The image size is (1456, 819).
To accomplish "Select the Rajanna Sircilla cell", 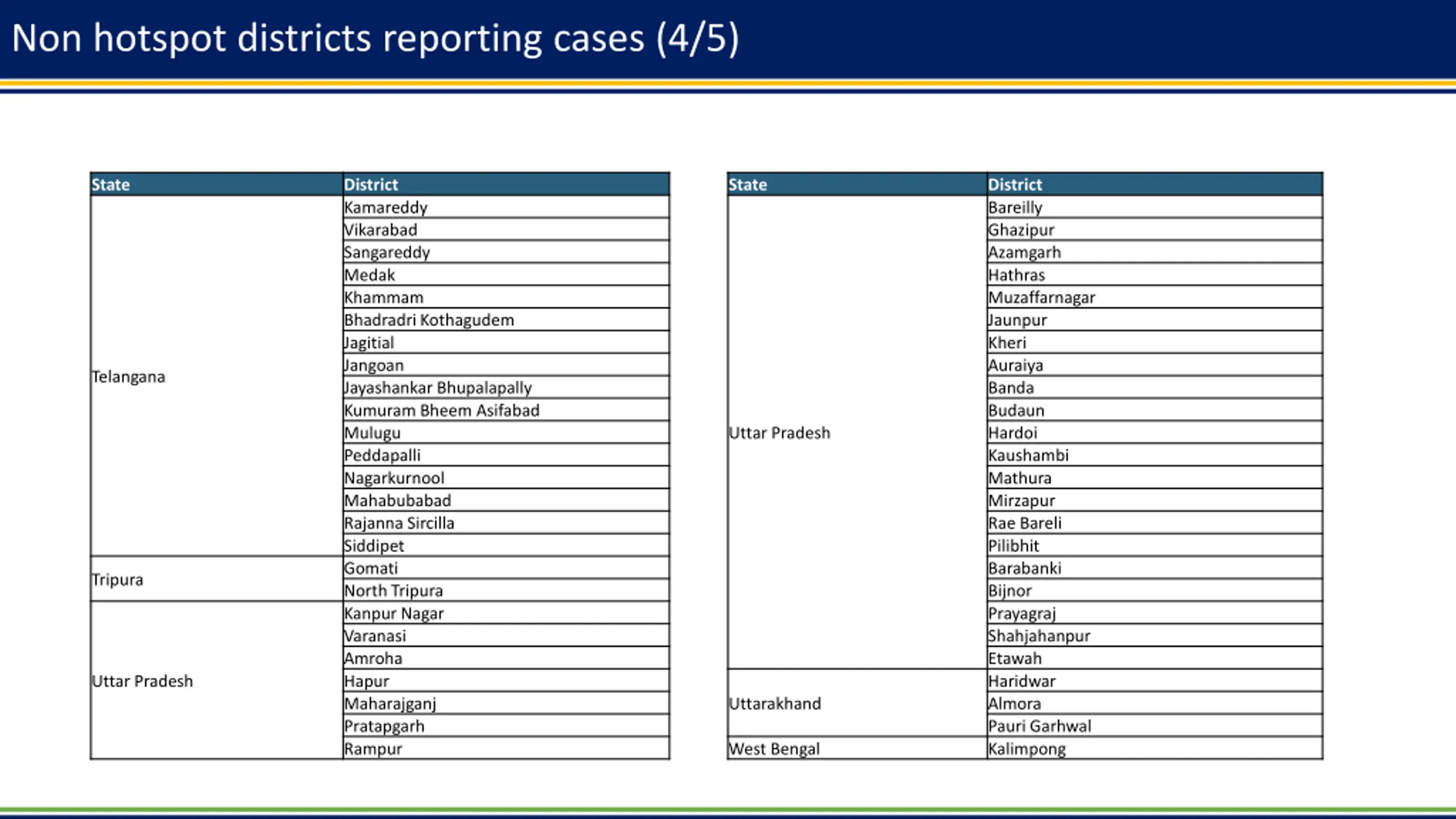I will 506,523.
